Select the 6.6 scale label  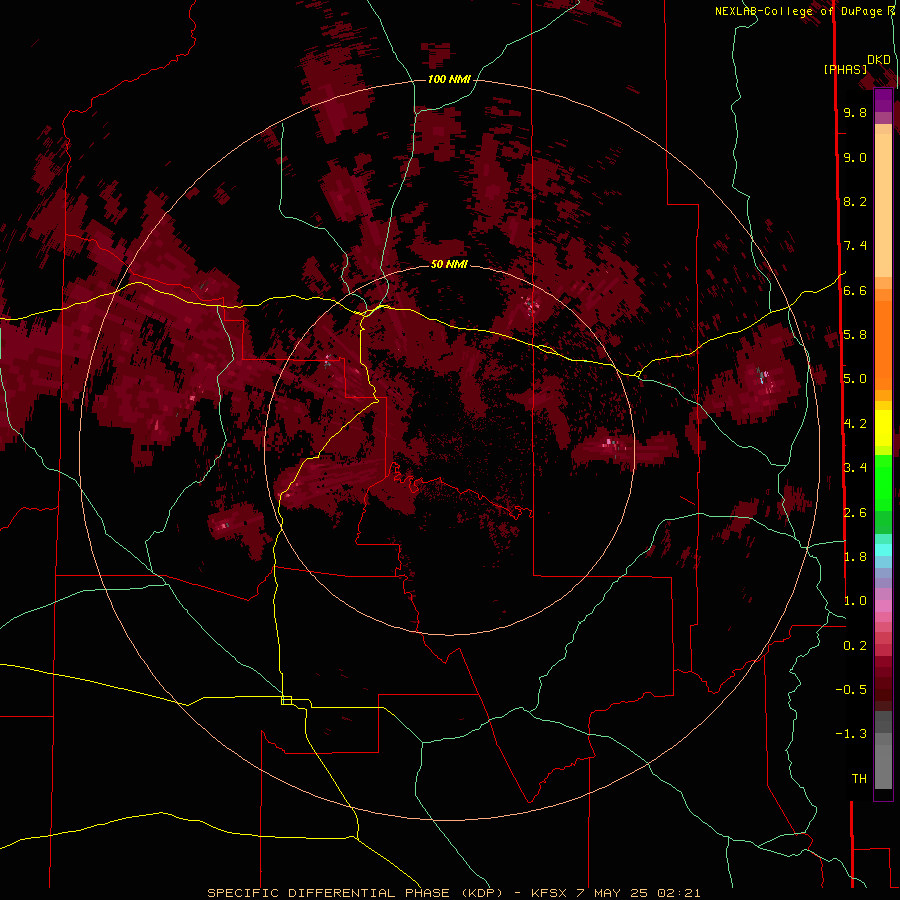pos(855,290)
